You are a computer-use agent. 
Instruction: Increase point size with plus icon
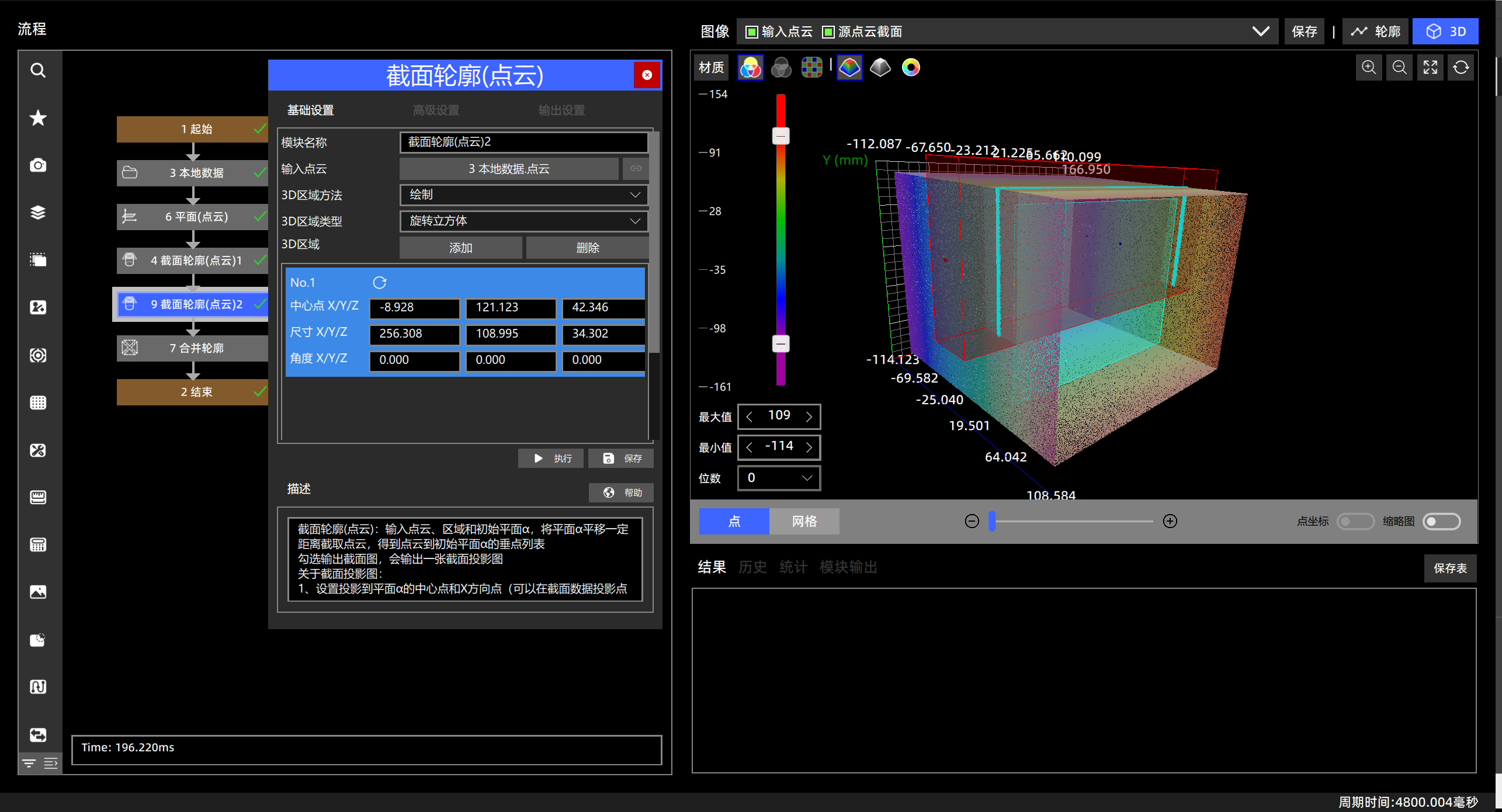point(1170,521)
